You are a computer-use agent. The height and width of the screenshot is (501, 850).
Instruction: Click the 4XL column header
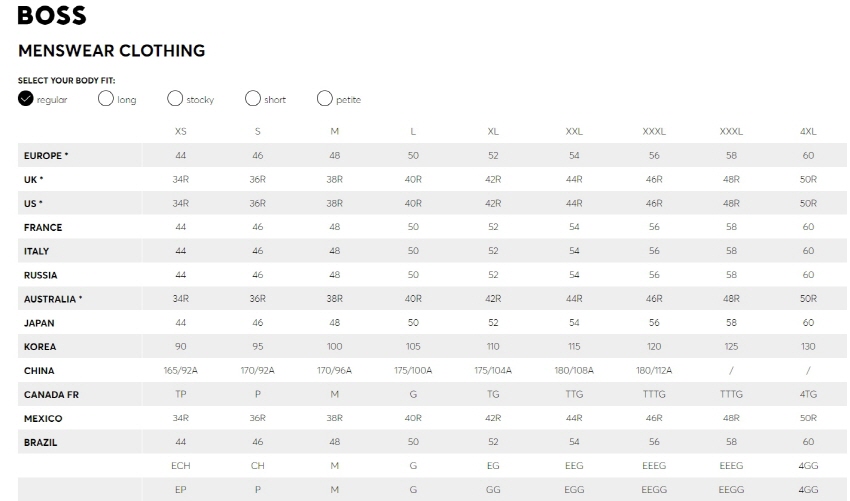click(808, 132)
